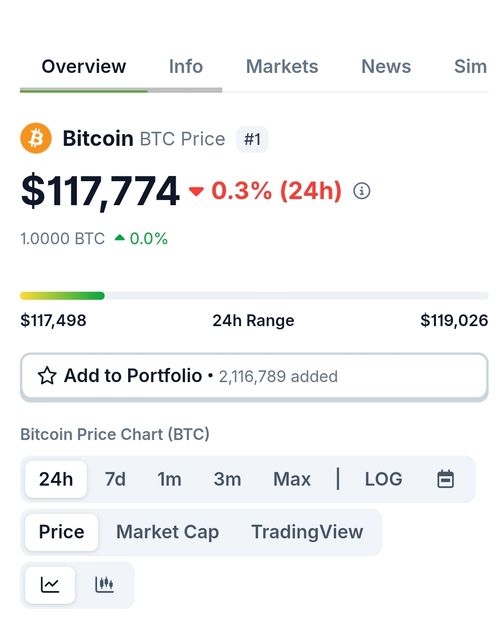
Task: Switch to the Markets tab
Action: pyautogui.click(x=282, y=67)
